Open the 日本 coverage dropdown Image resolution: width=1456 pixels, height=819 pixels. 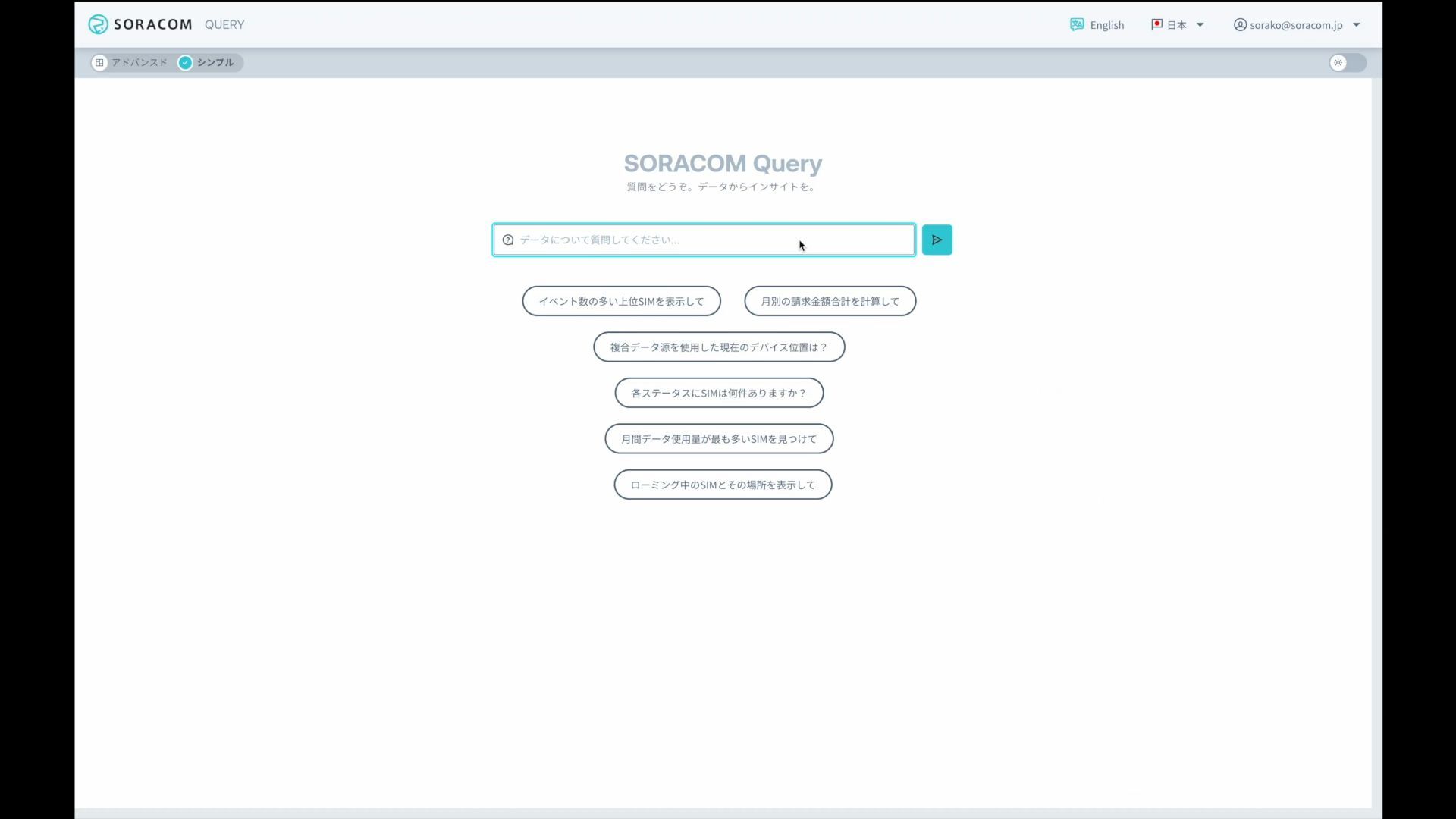point(1178,24)
